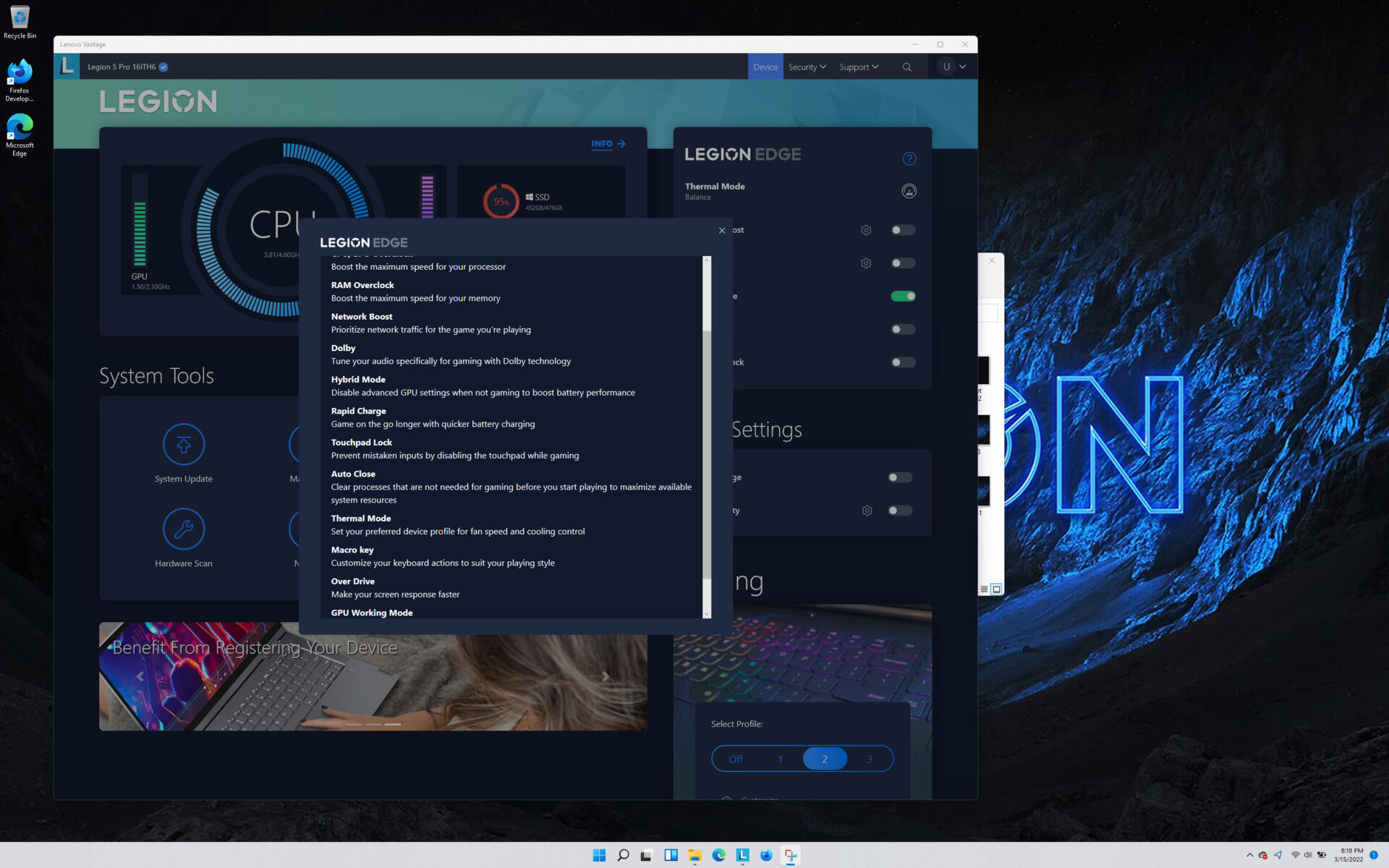Click Legion 5 Pro 16ITH6 device name
The width and height of the screenshot is (1389, 868).
[122, 67]
